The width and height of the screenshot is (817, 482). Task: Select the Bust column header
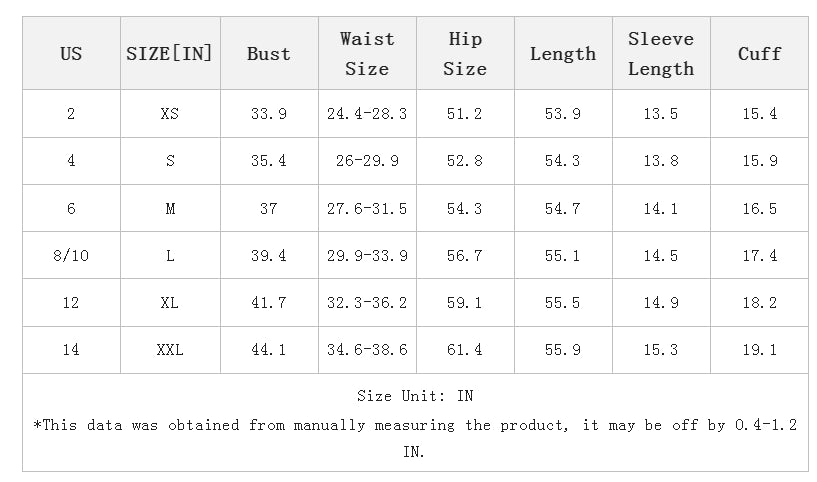pyautogui.click(x=268, y=54)
